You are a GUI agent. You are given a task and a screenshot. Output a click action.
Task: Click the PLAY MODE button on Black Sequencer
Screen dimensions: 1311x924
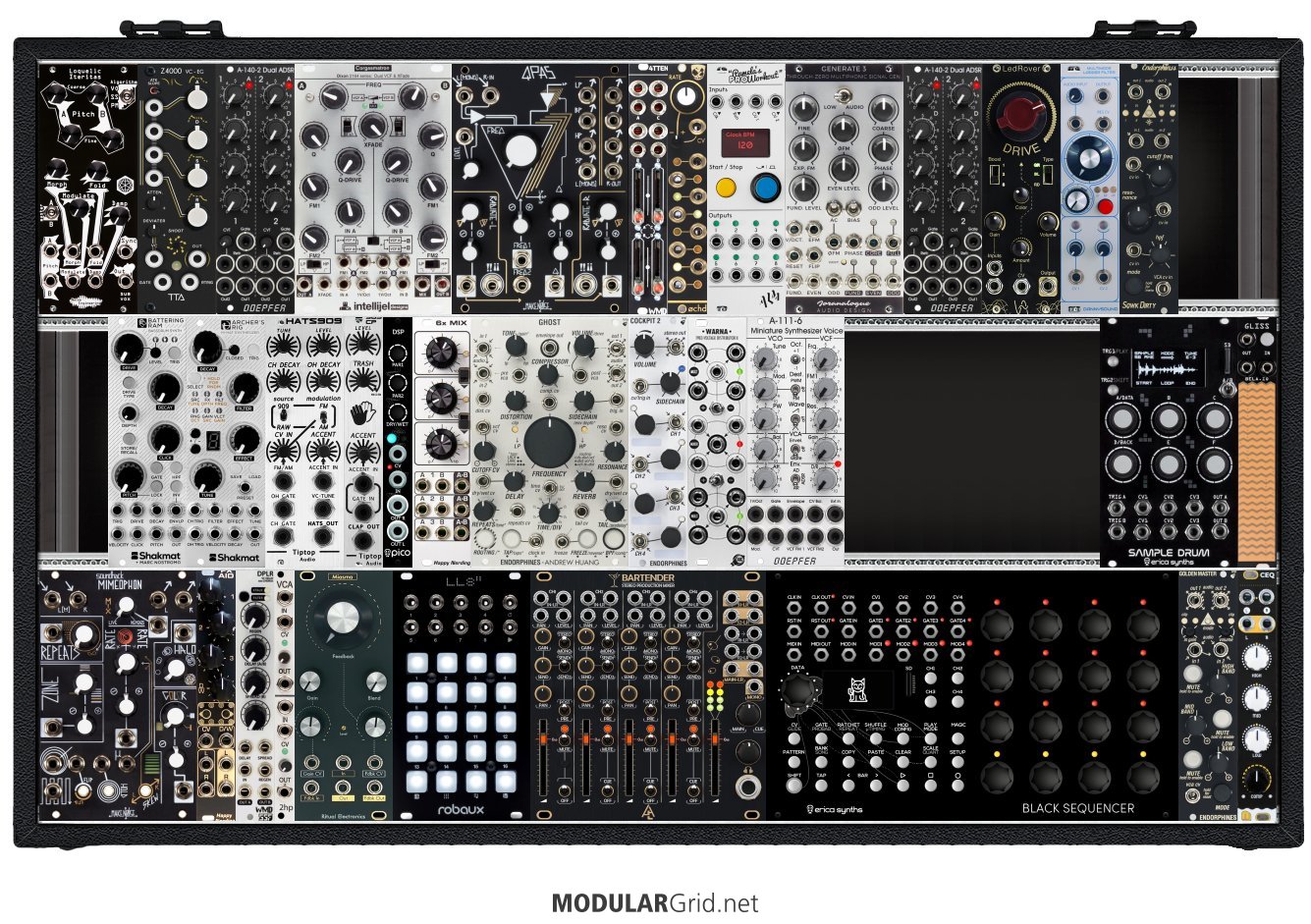point(931,738)
